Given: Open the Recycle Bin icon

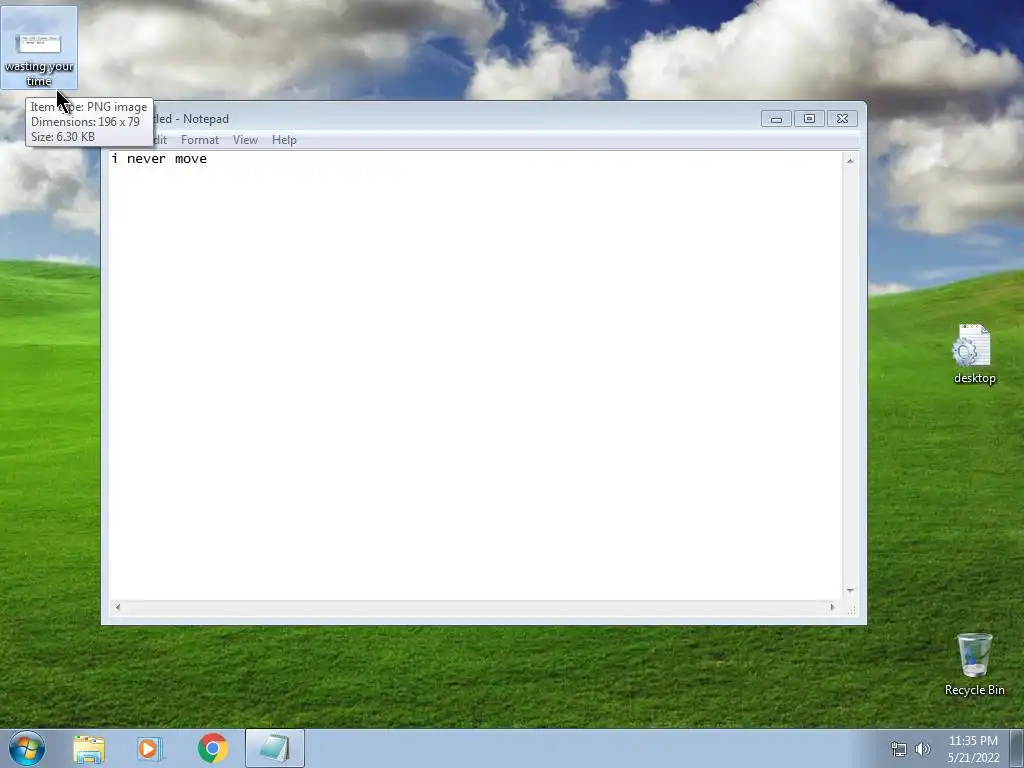Looking at the screenshot, I should pyautogui.click(x=974, y=664).
